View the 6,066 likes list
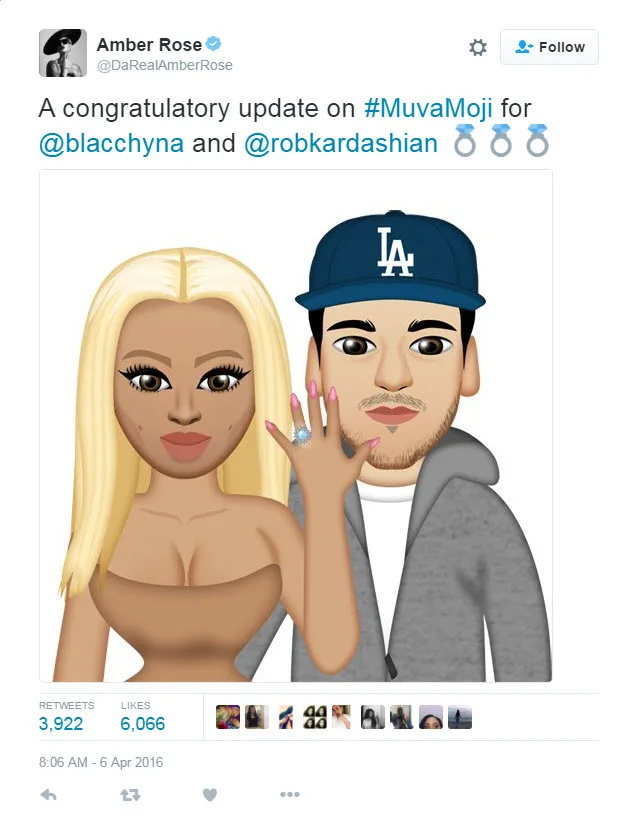This screenshot has width=637, height=832. click(143, 724)
